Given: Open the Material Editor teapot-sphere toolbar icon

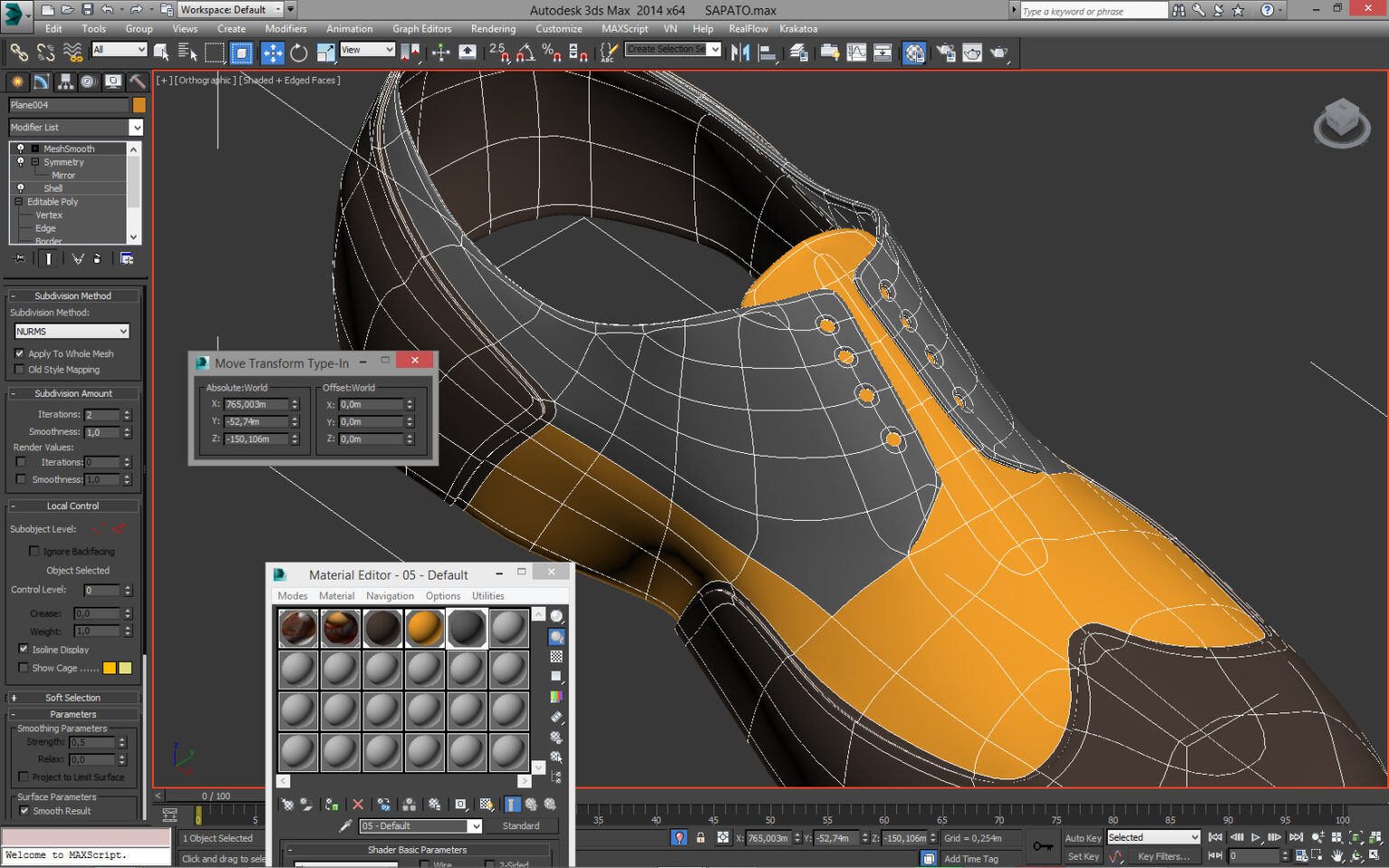Looking at the screenshot, I should click(x=914, y=52).
